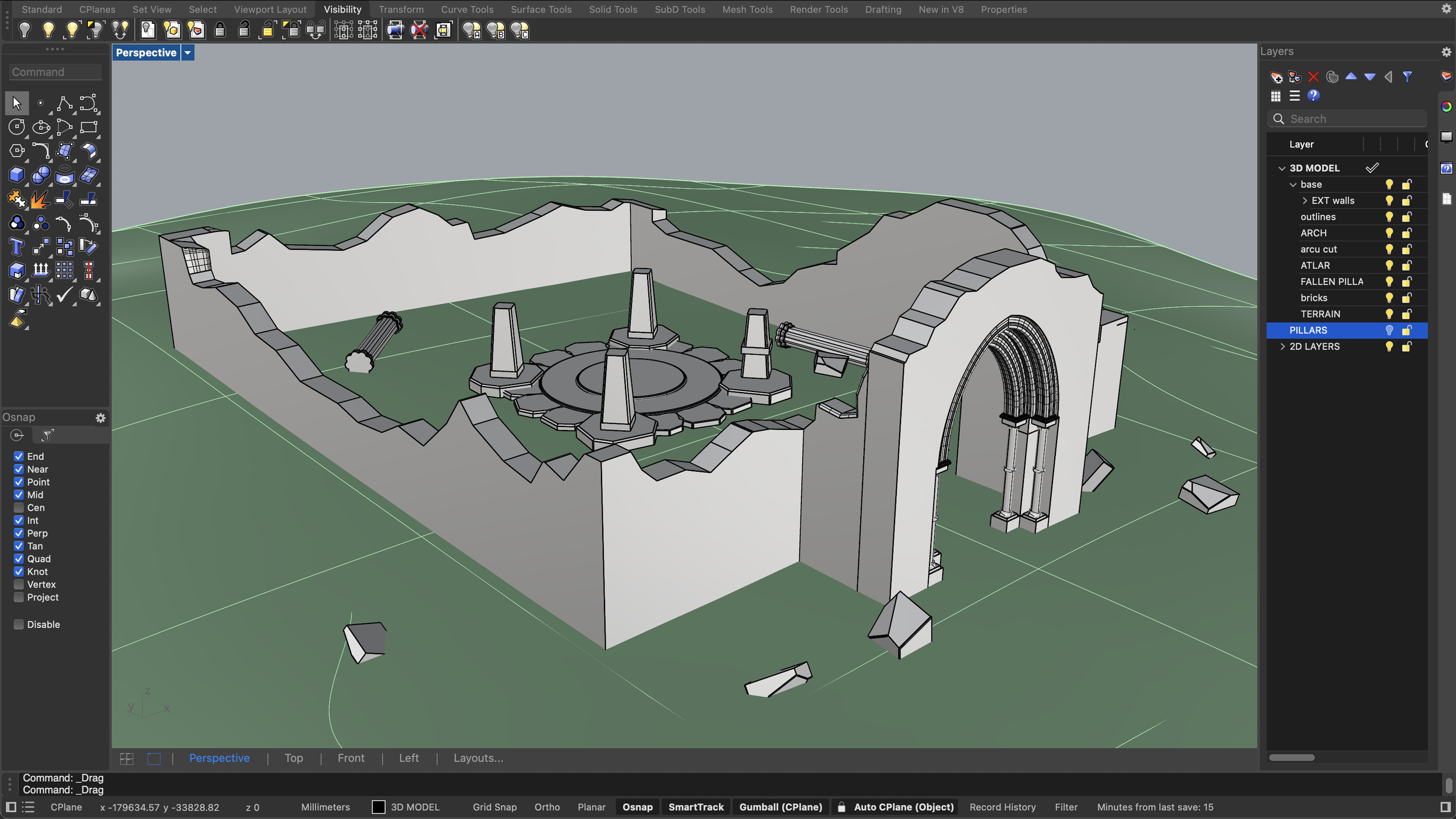
Task: Toggle Grid Snap in status bar
Action: 494,807
